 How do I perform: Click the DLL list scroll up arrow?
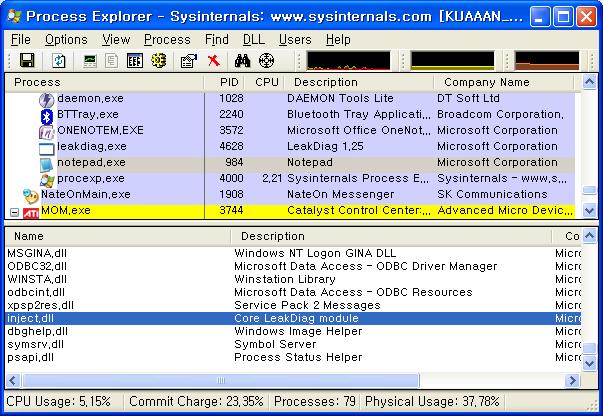coord(590,235)
